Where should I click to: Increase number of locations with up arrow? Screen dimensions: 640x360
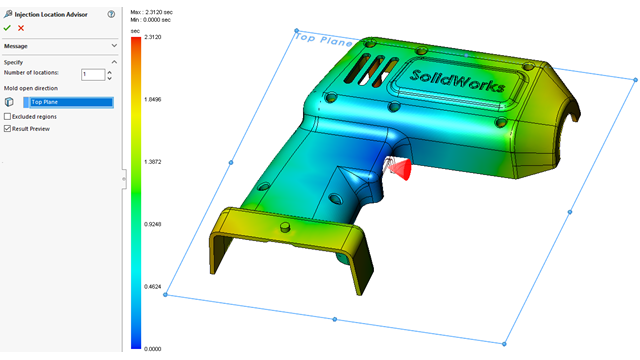coord(109,72)
